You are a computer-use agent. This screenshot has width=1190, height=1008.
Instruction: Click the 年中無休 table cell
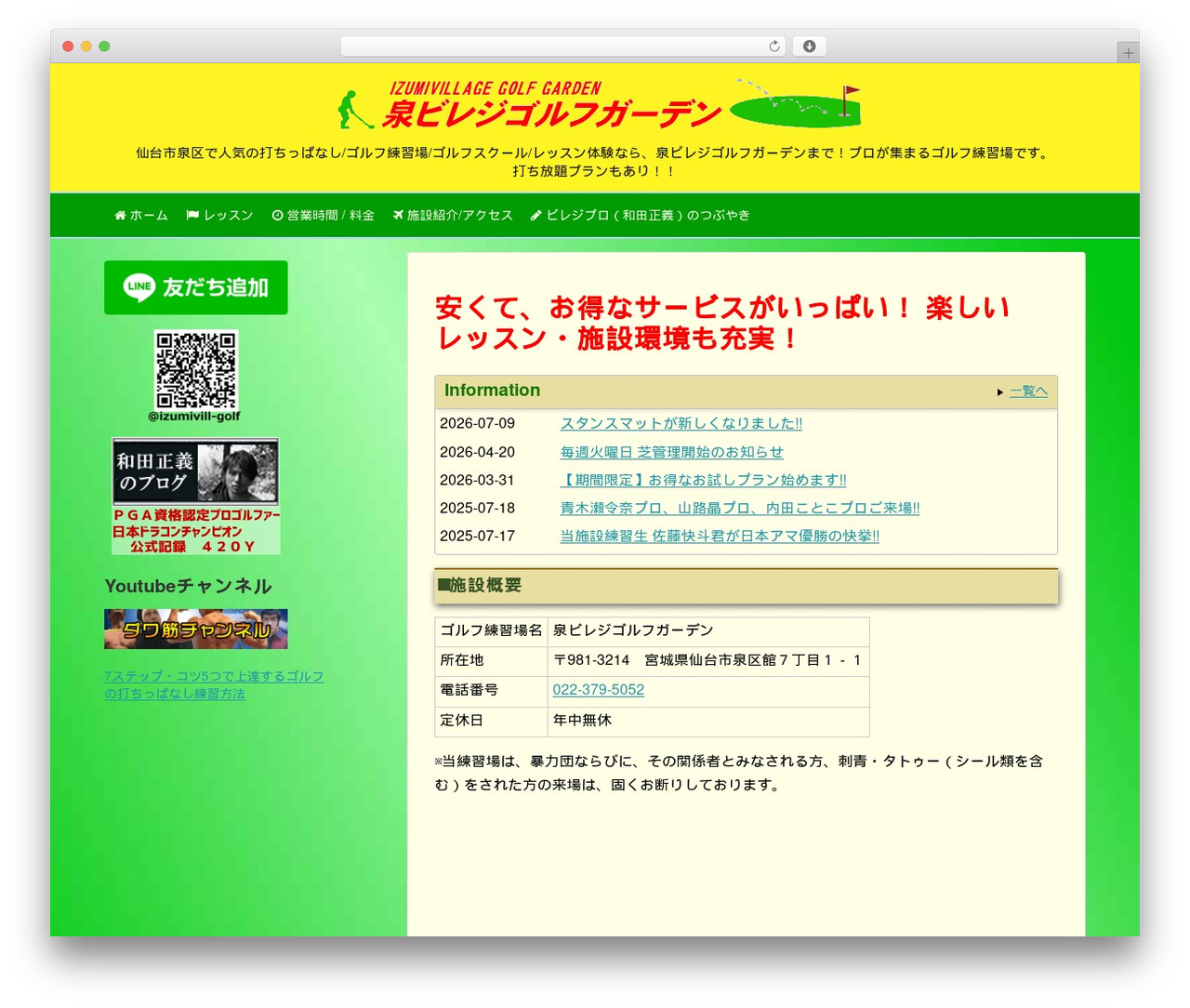click(x=708, y=721)
